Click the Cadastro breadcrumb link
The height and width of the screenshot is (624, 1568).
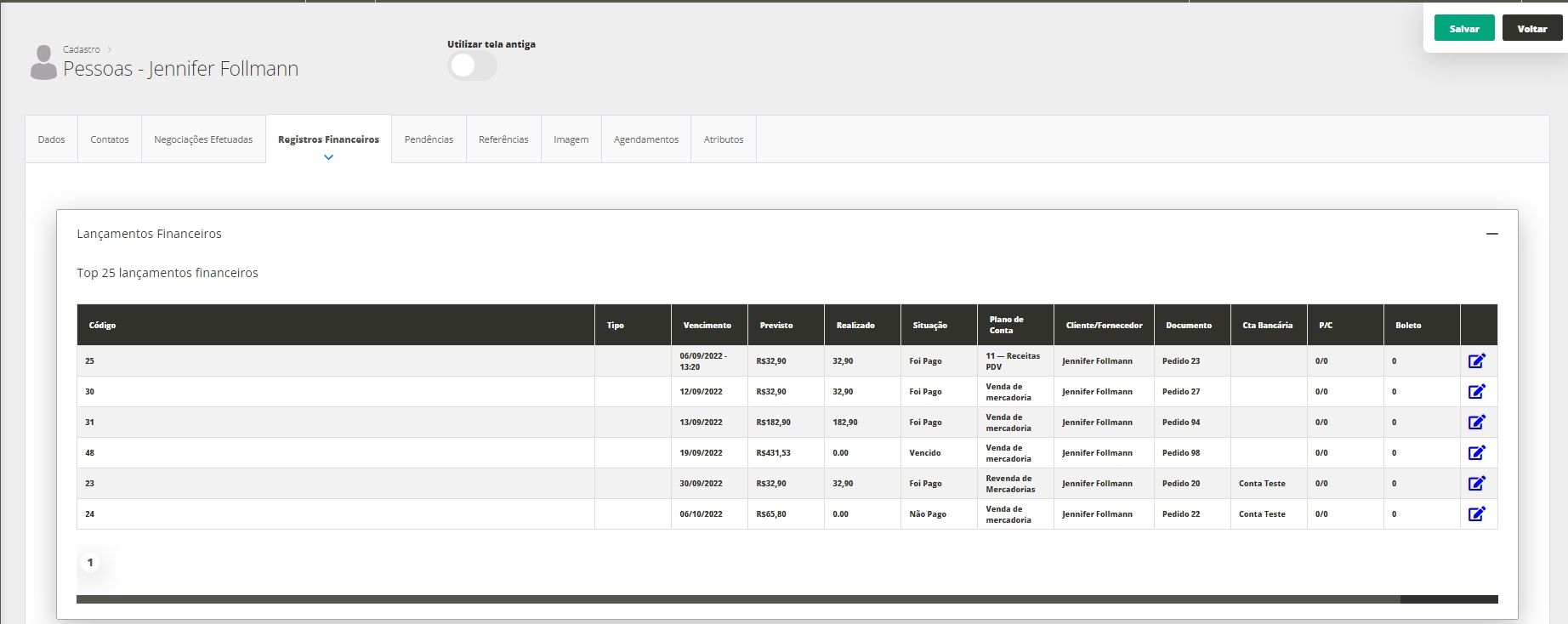click(x=82, y=49)
